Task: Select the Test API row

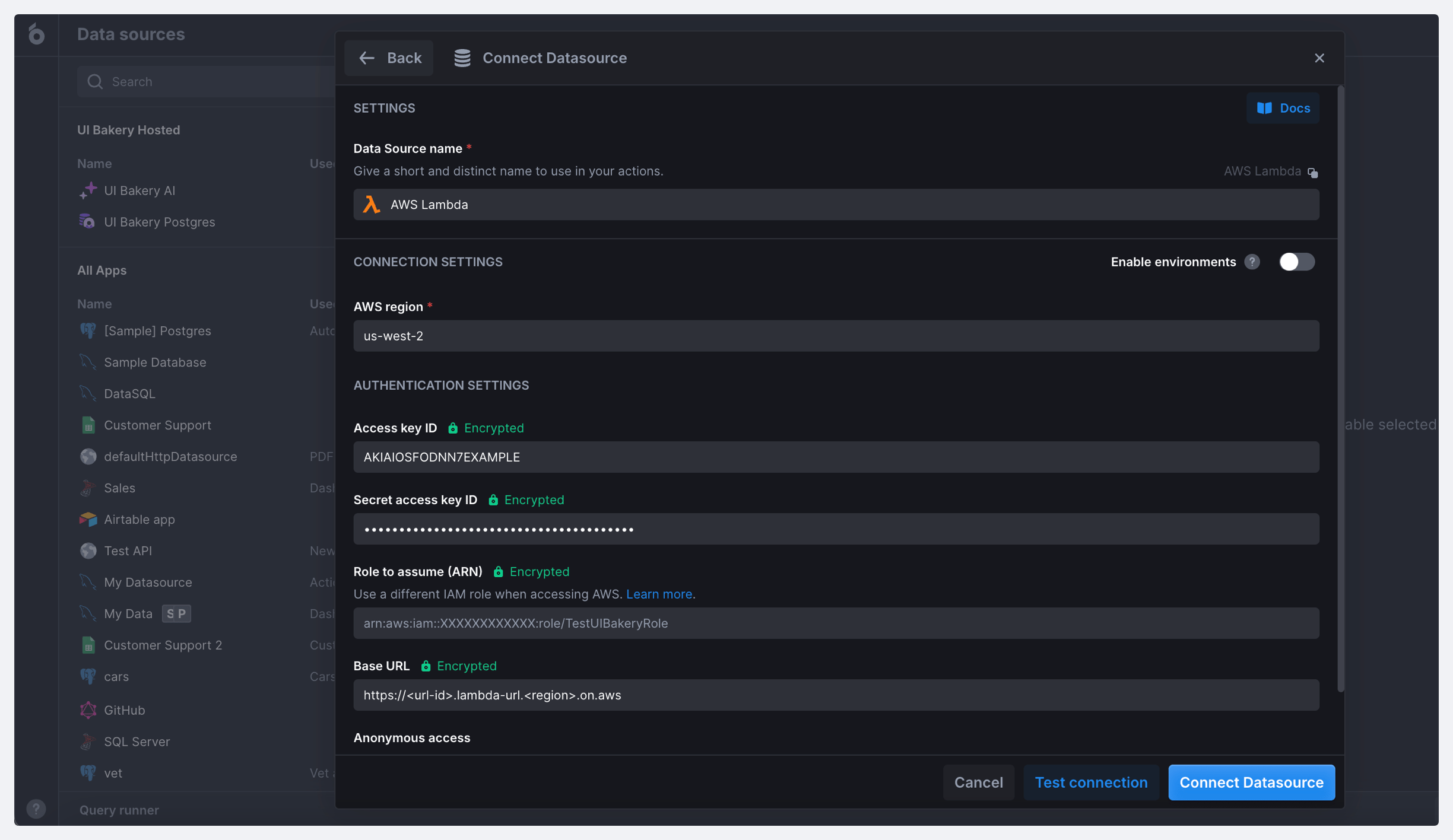Action: pos(128,551)
